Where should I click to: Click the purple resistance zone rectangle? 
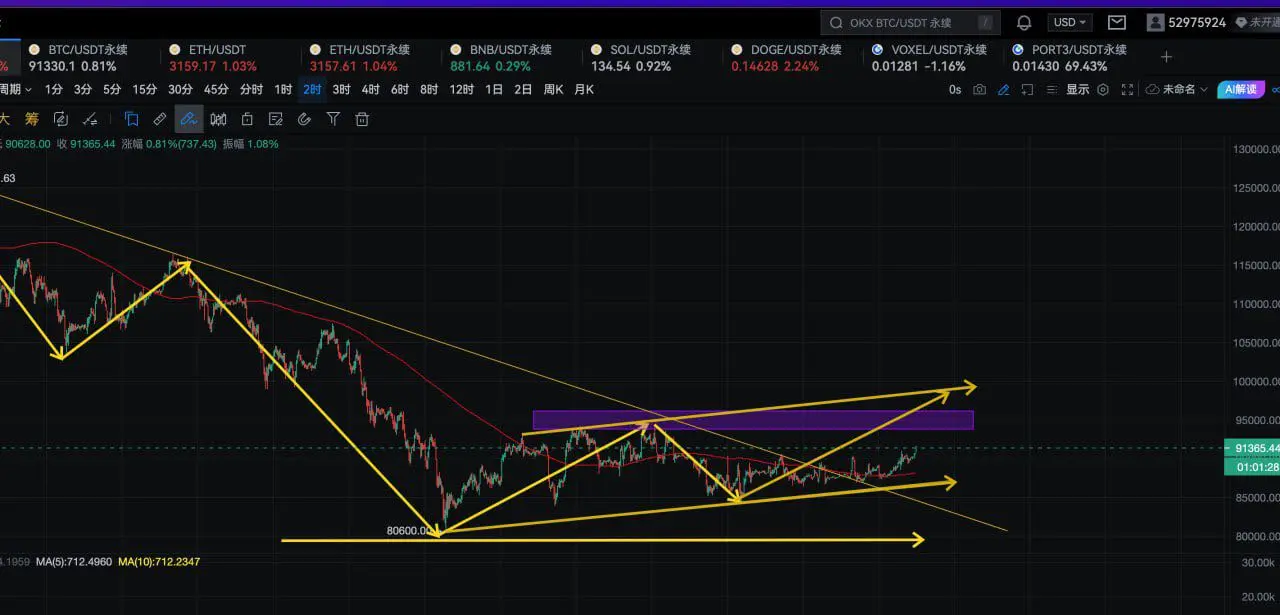[x=753, y=420]
